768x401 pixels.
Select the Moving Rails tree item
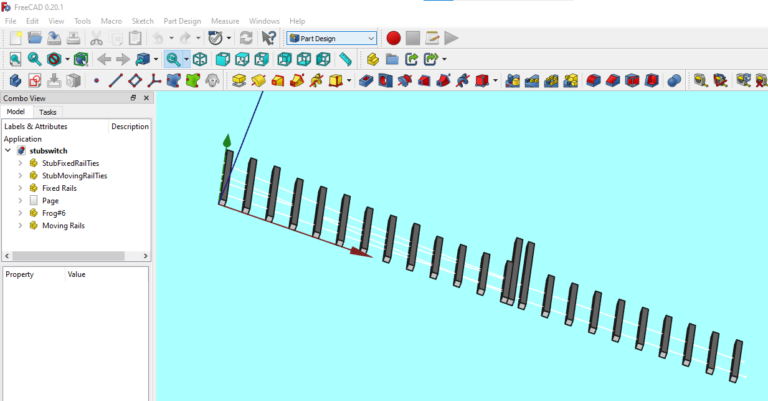point(63,226)
